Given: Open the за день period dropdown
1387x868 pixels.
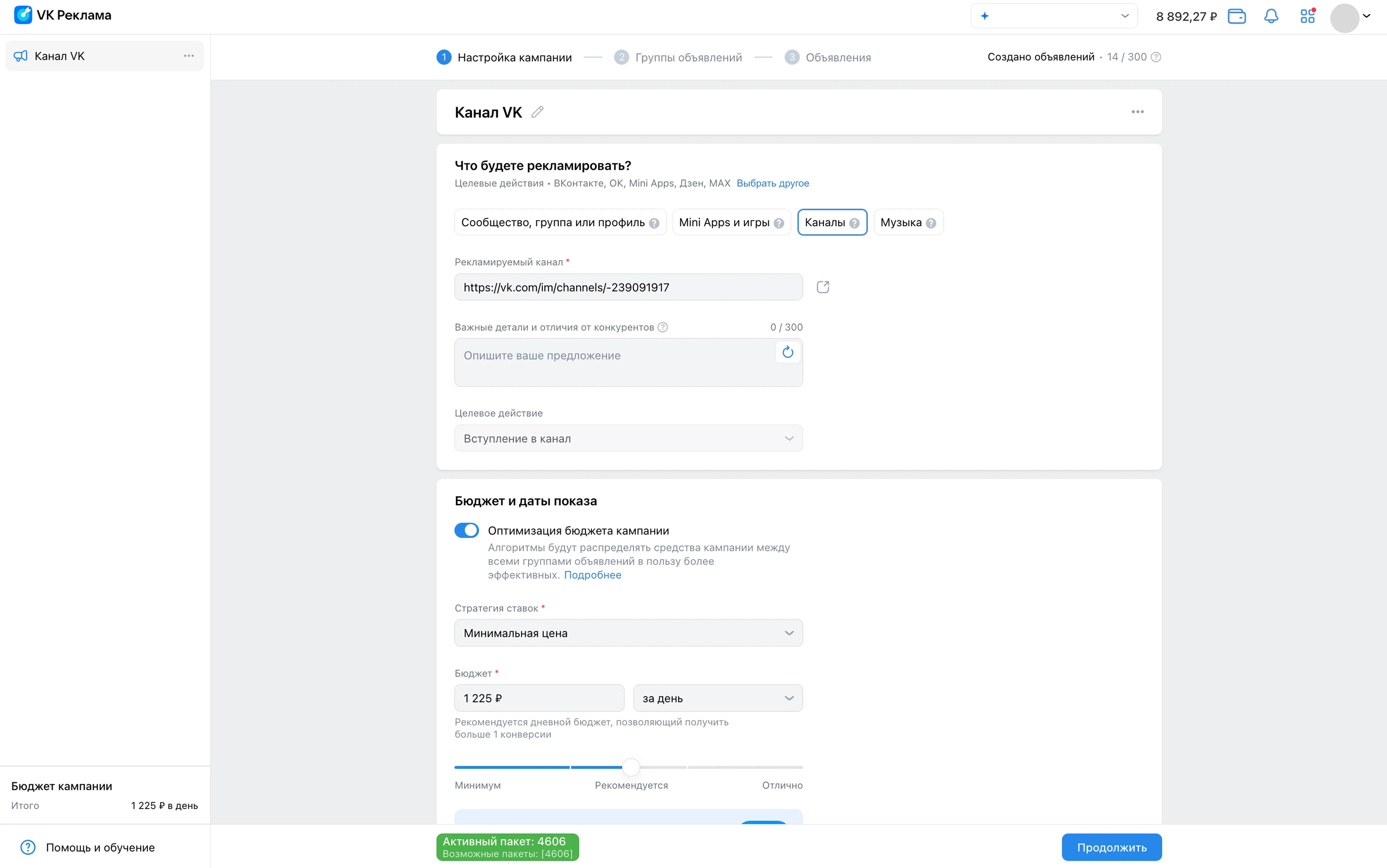Looking at the screenshot, I should coord(718,698).
